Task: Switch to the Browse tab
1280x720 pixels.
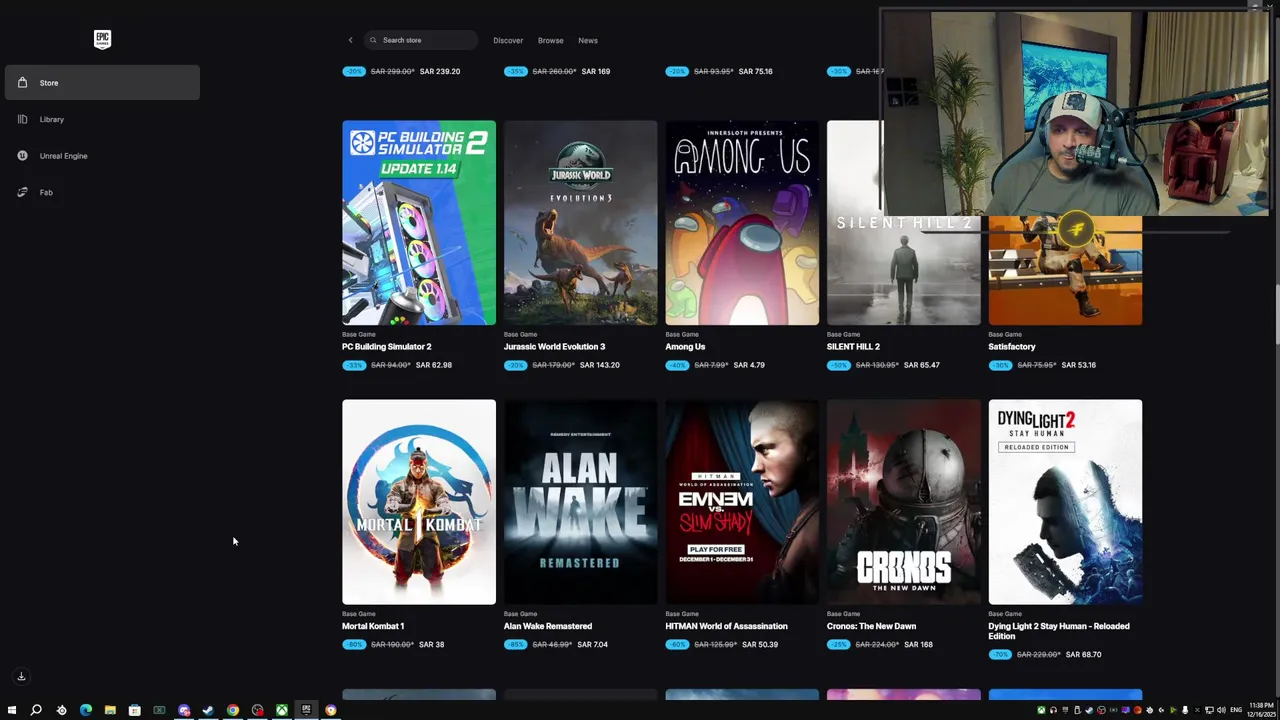Action: [x=550, y=40]
